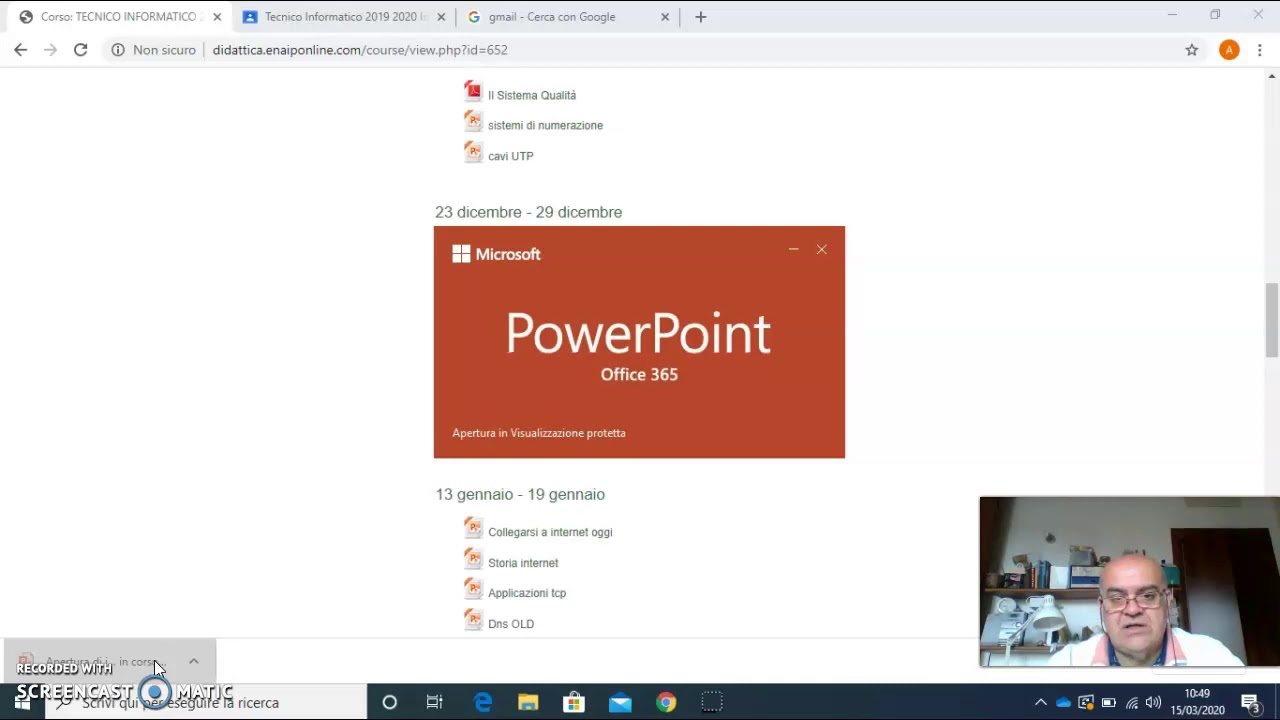Open the cavi UTP link

pos(511,156)
